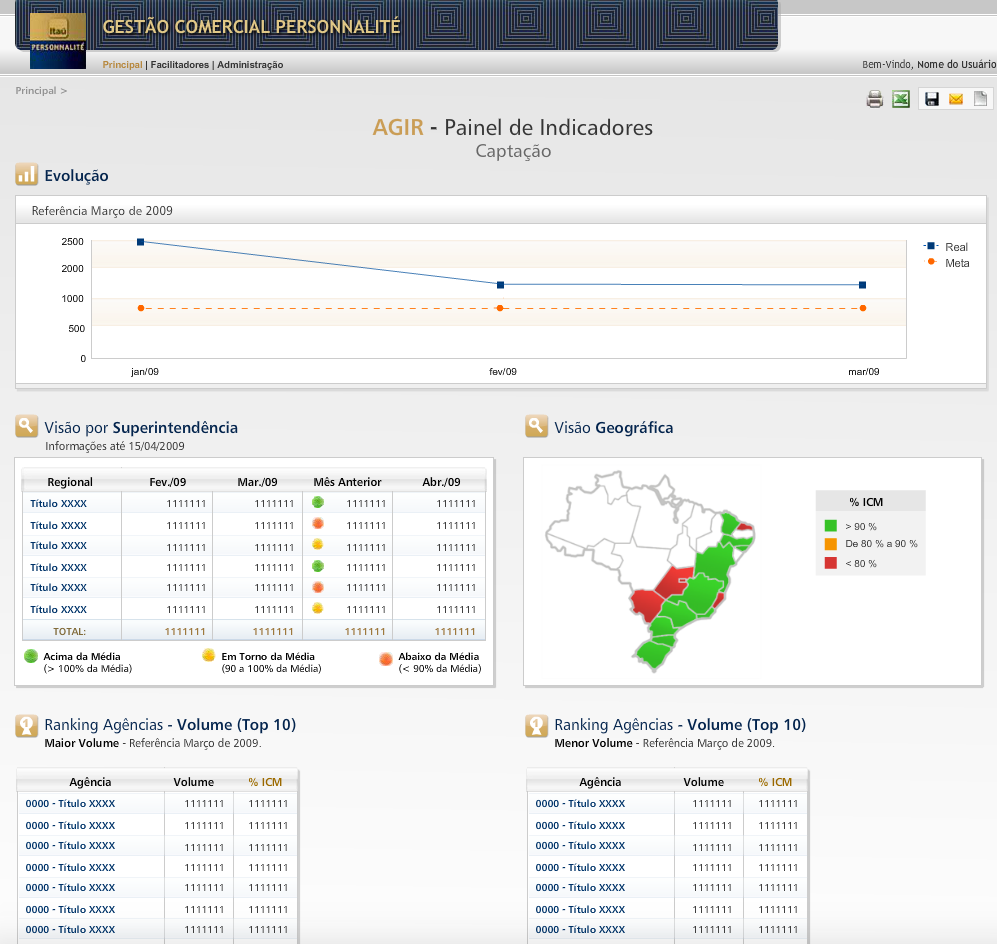The image size is (997, 944).
Task: Click the % ICM map legend title
Action: click(866, 502)
